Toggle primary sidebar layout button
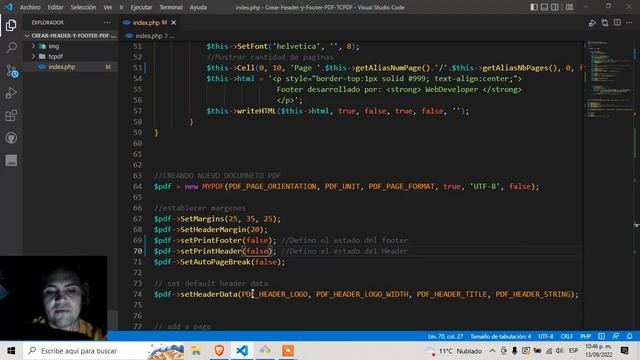Screen dimensions: 640x360 pyautogui.click(x=534, y=7)
